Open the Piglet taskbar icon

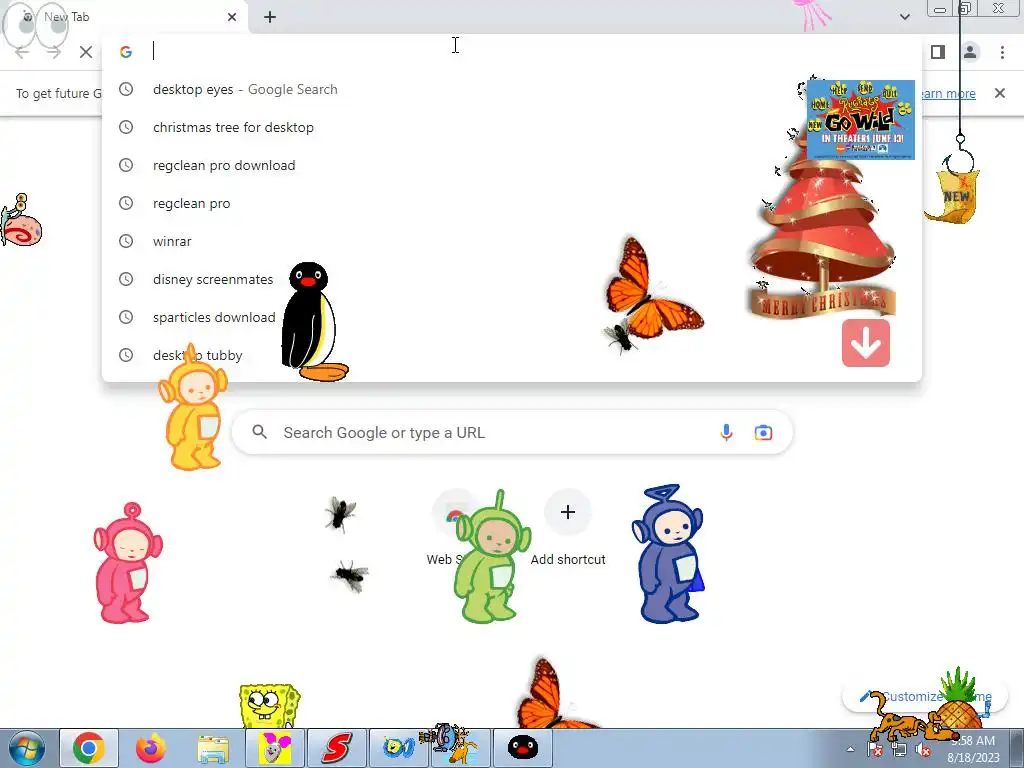pyautogui.click(x=275, y=748)
